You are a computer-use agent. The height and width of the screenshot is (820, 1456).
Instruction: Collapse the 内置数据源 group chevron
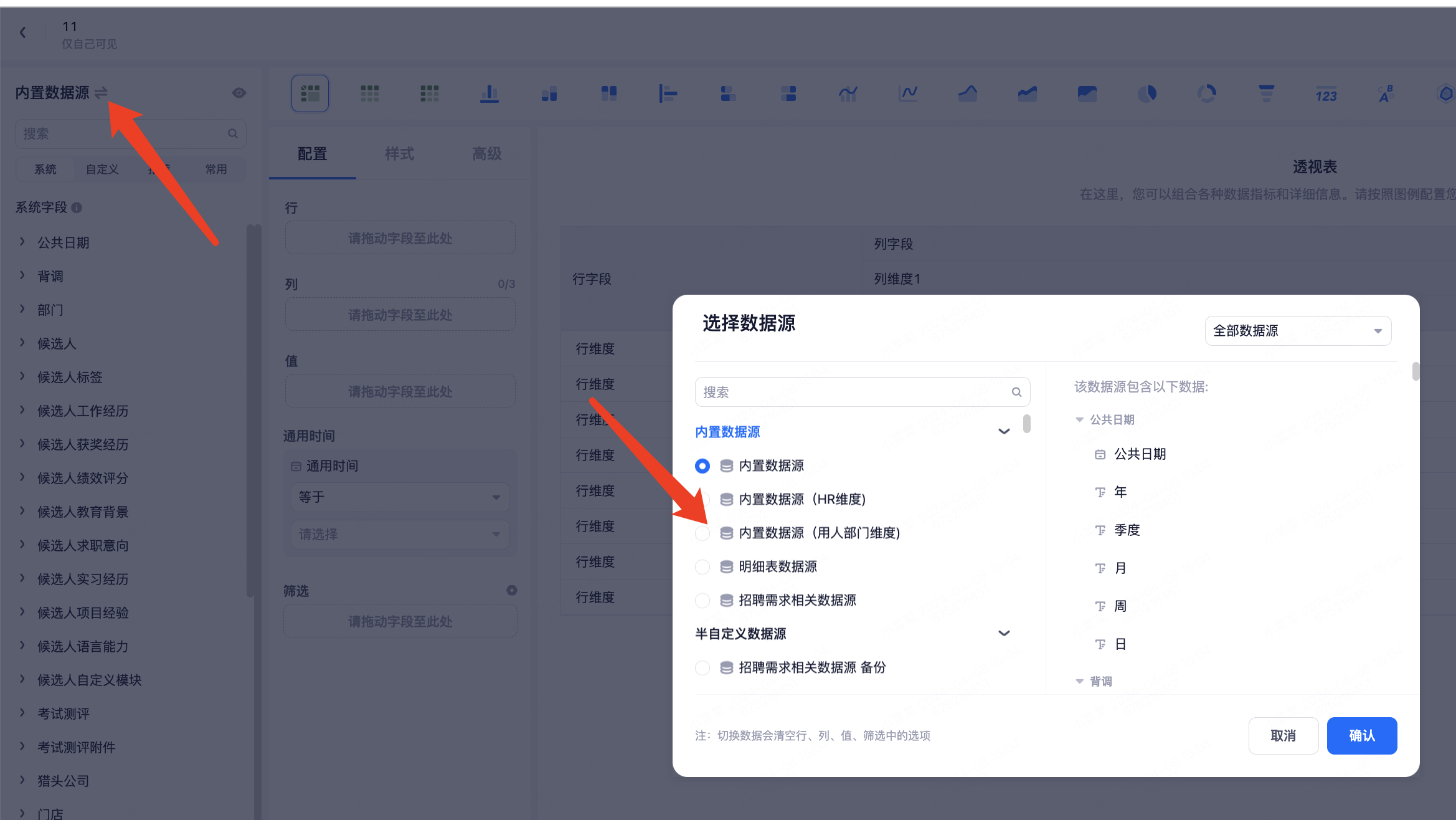click(1004, 432)
